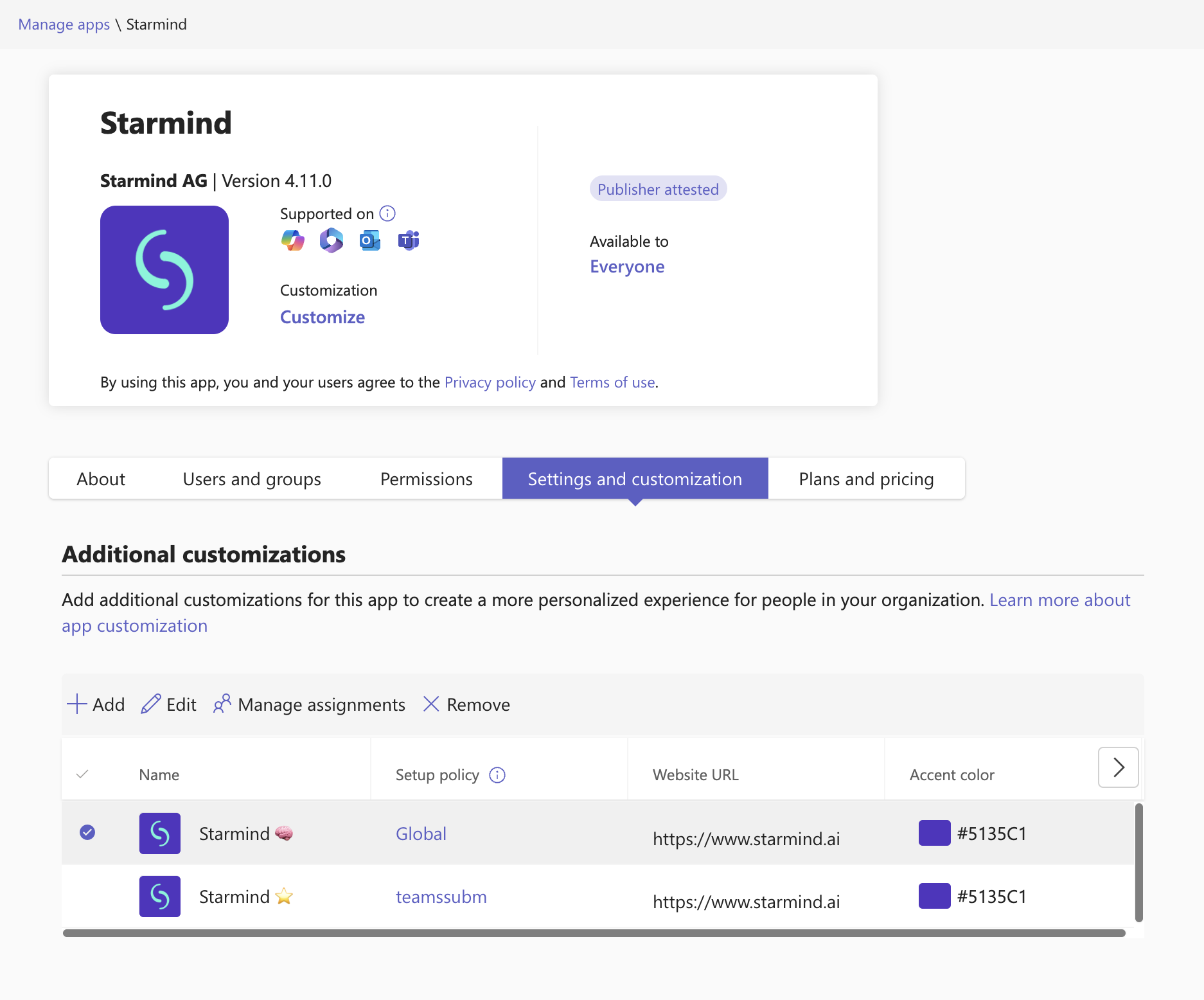The width and height of the screenshot is (1204, 1000).
Task: Sort by the Name column header
Action: pyautogui.click(x=159, y=775)
